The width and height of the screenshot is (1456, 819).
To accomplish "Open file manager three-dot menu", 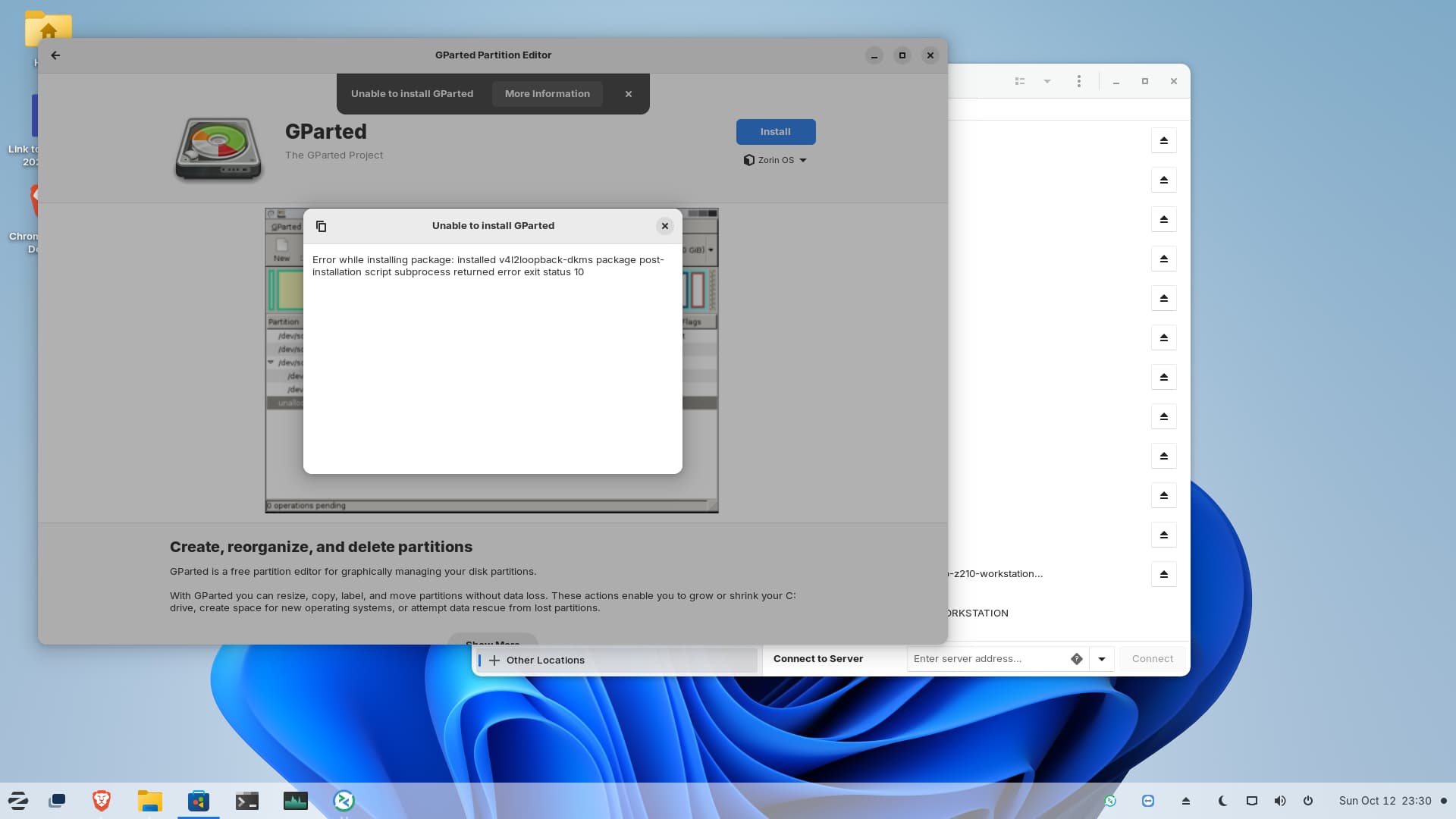I will 1078,81.
